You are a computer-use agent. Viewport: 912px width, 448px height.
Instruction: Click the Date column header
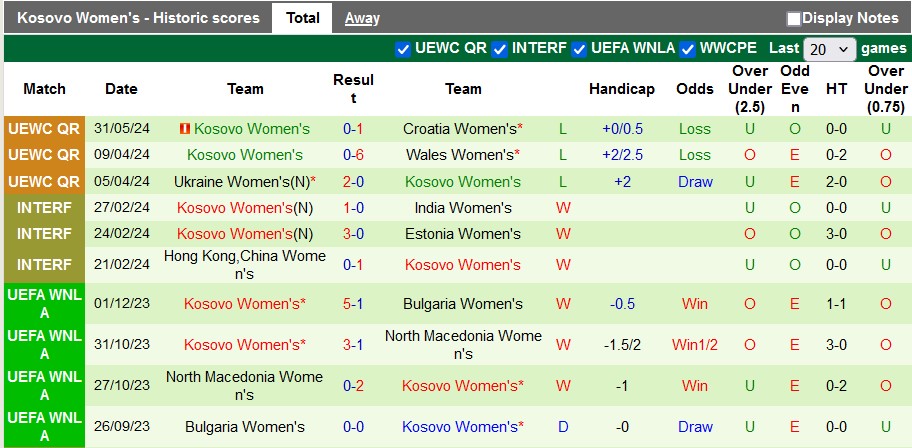point(121,89)
